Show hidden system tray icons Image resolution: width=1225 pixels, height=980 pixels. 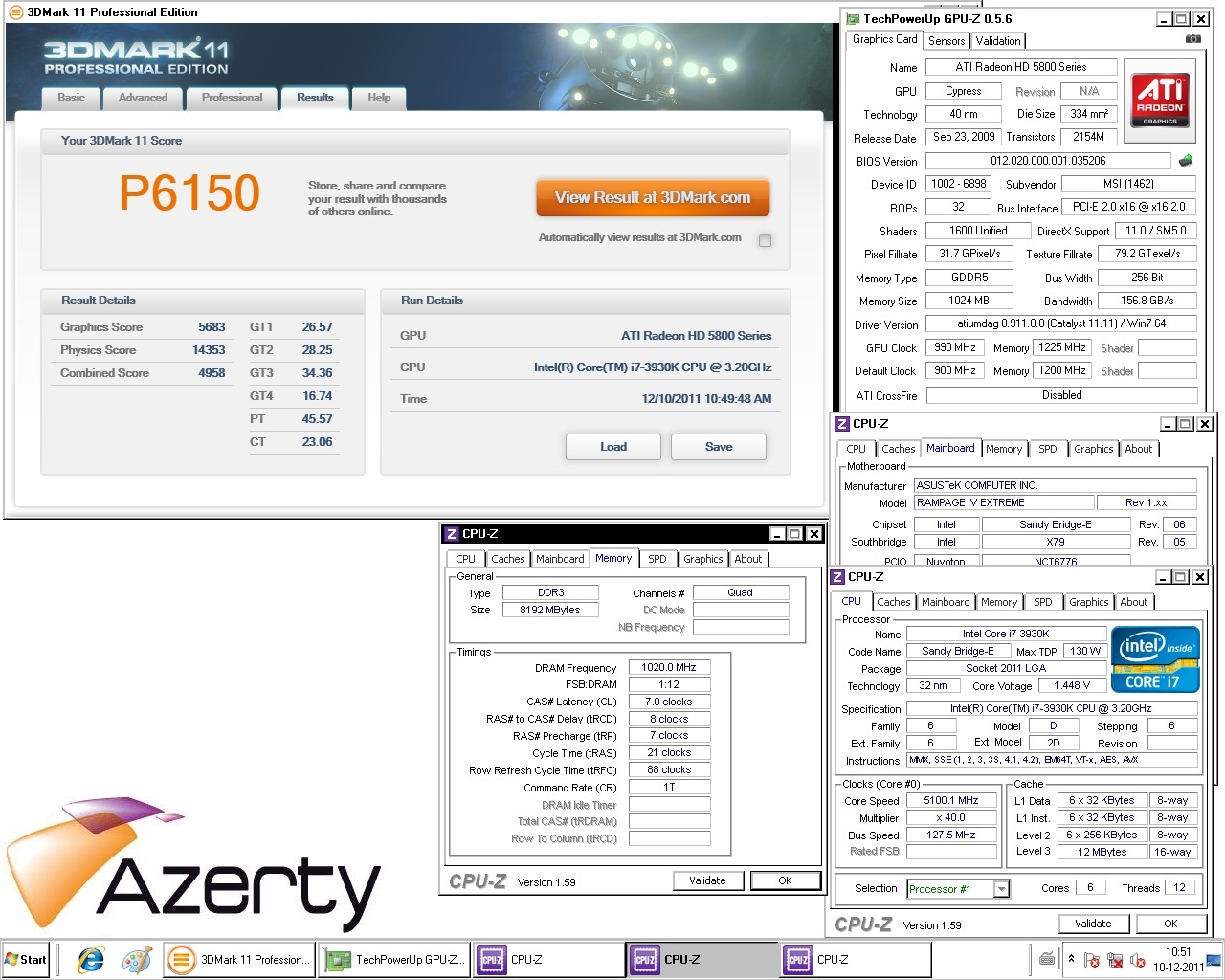pyautogui.click(x=1071, y=959)
